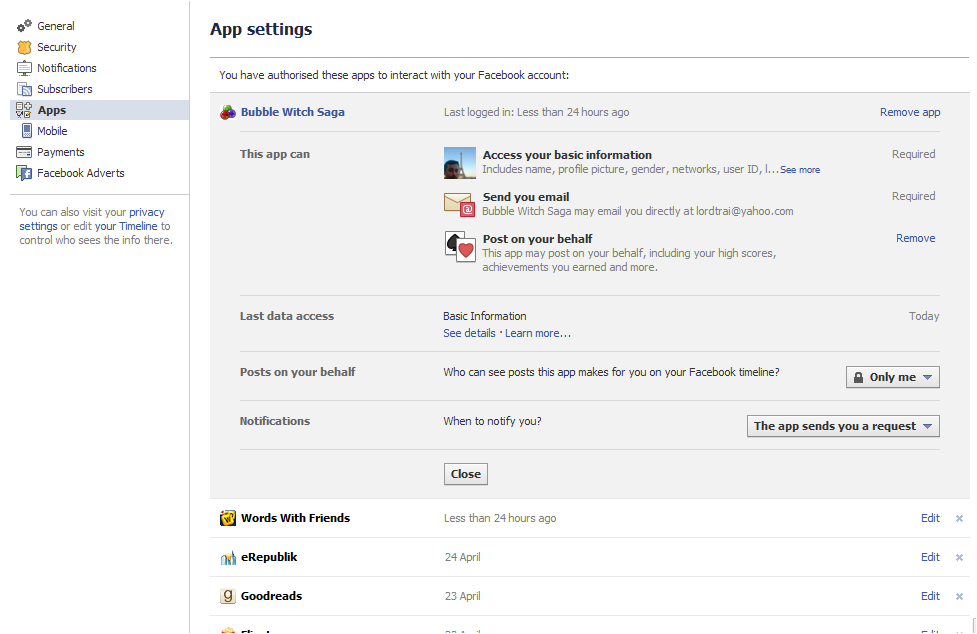The image size is (977, 634).
Task: Open the Notifications settings section
Action: [67, 69]
